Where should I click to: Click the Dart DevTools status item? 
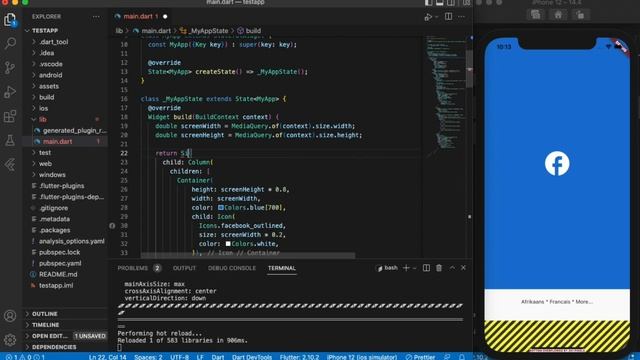click(x=252, y=357)
